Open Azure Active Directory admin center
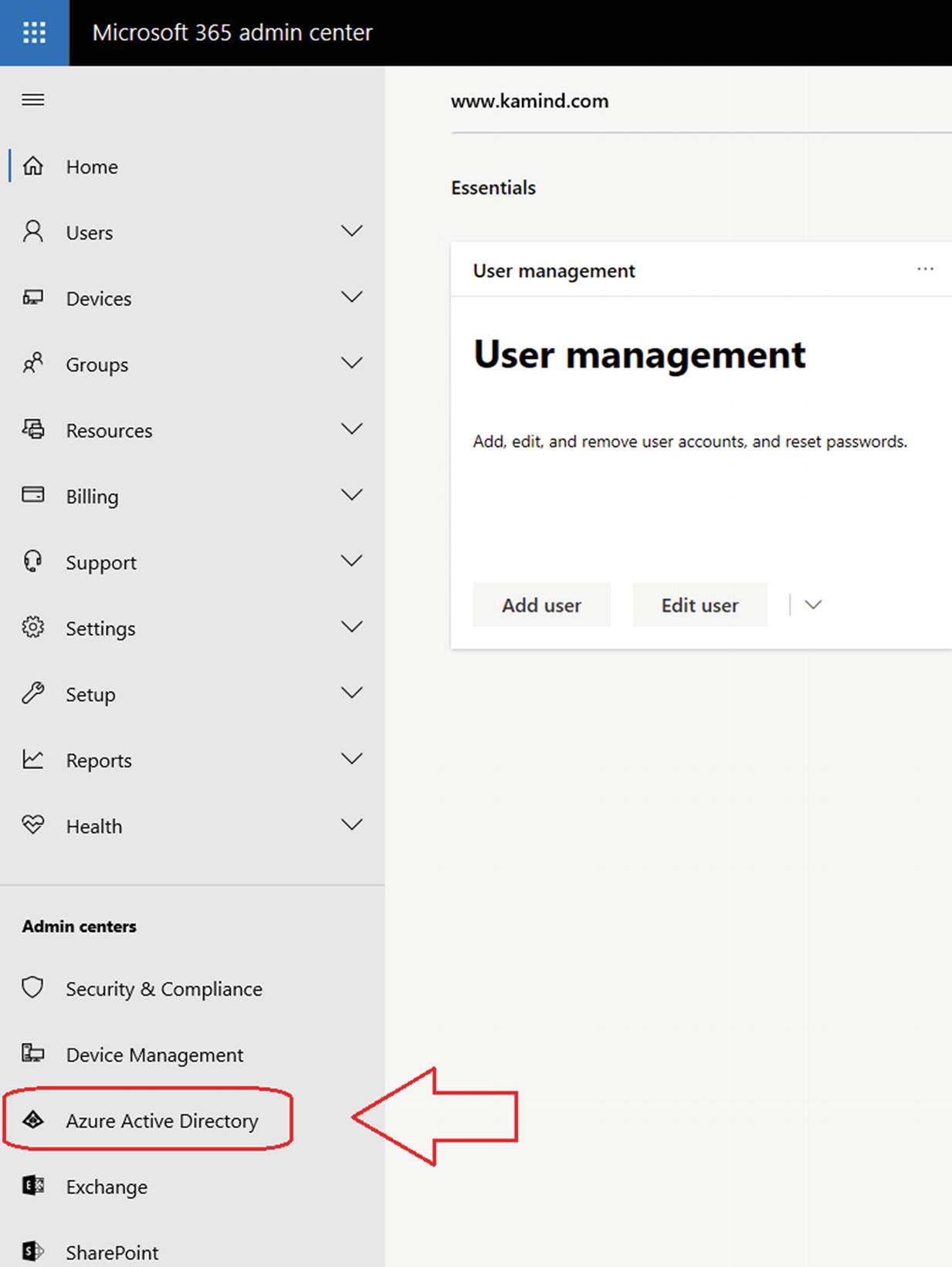 point(162,1121)
